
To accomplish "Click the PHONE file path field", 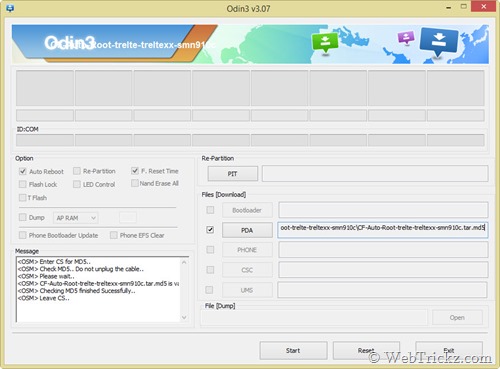I will click(x=383, y=250).
